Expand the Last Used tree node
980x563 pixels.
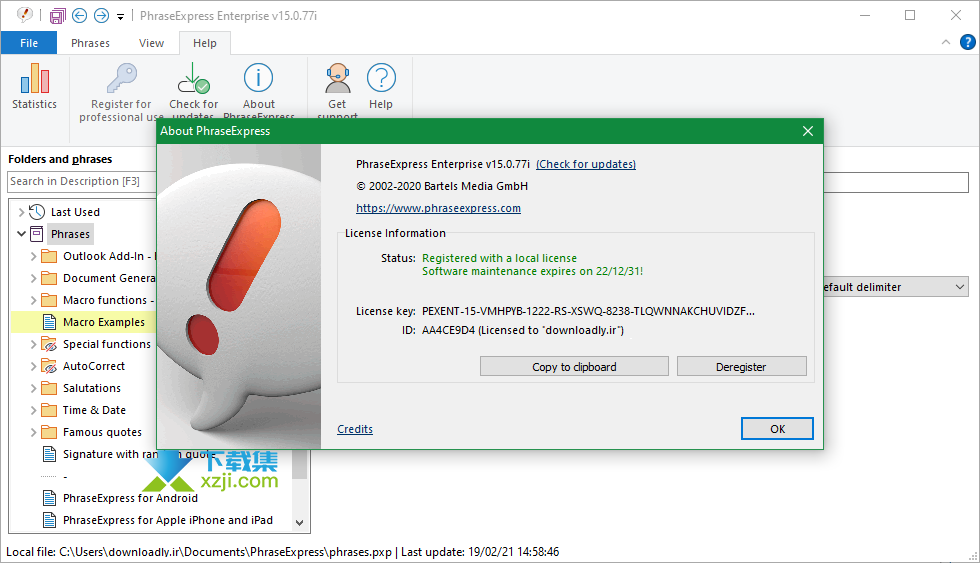point(21,212)
